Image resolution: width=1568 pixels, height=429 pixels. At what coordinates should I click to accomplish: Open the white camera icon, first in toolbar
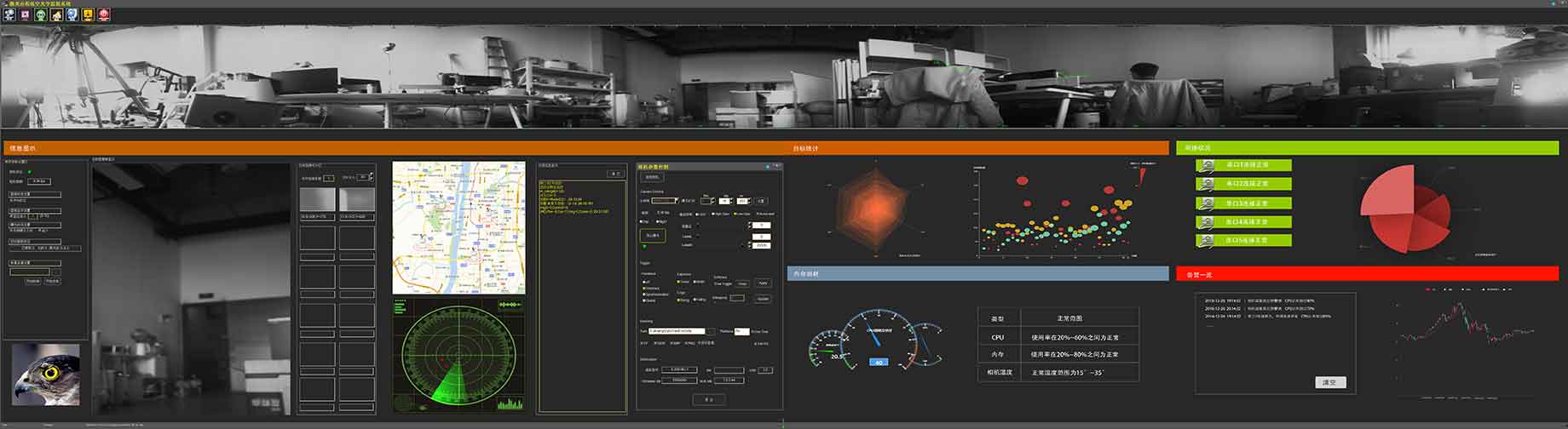(9, 14)
